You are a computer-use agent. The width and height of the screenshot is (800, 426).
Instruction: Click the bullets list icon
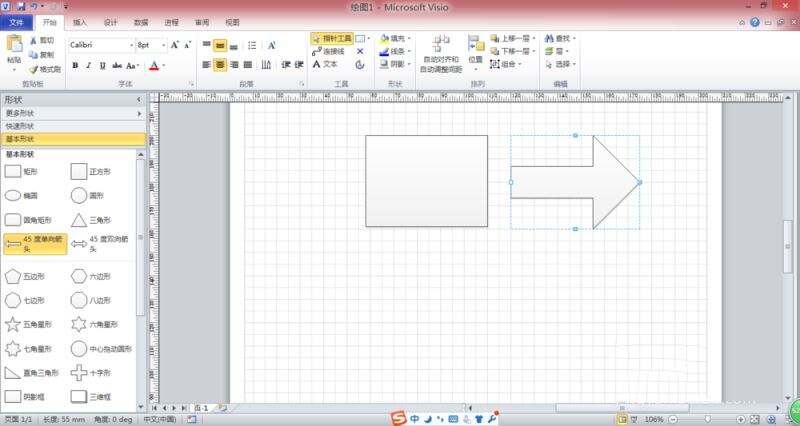coord(253,46)
